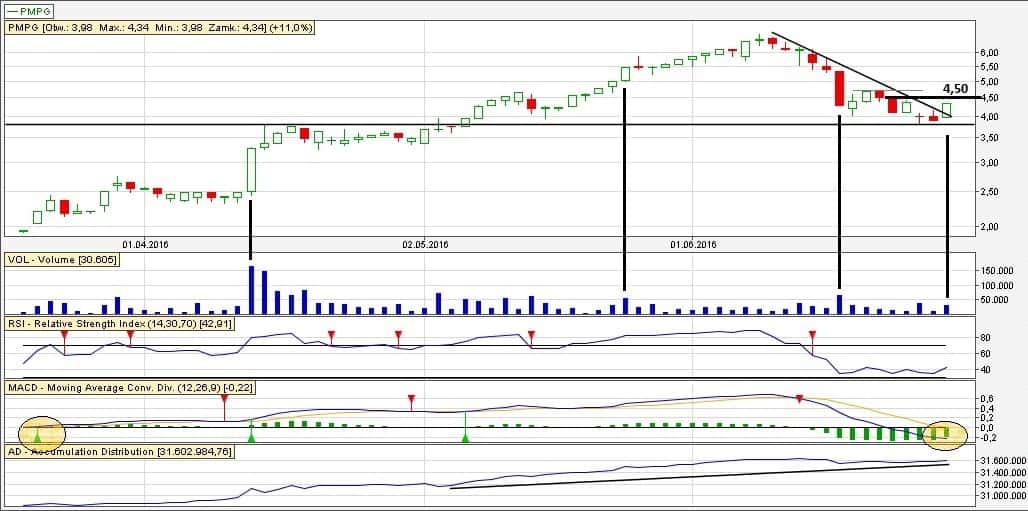Select the rightmost red triangle in MACD panel
The width and height of the screenshot is (1028, 511).
click(799, 399)
